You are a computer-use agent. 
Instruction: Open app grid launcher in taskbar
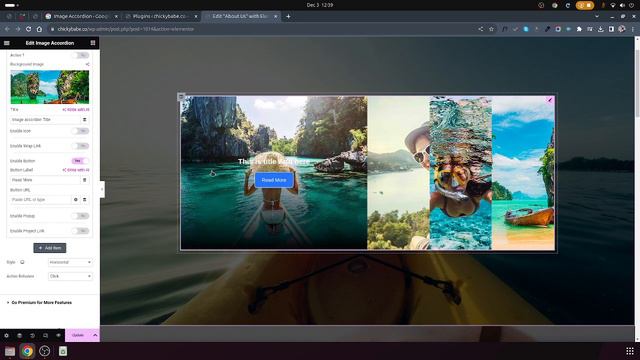[x=630, y=351]
